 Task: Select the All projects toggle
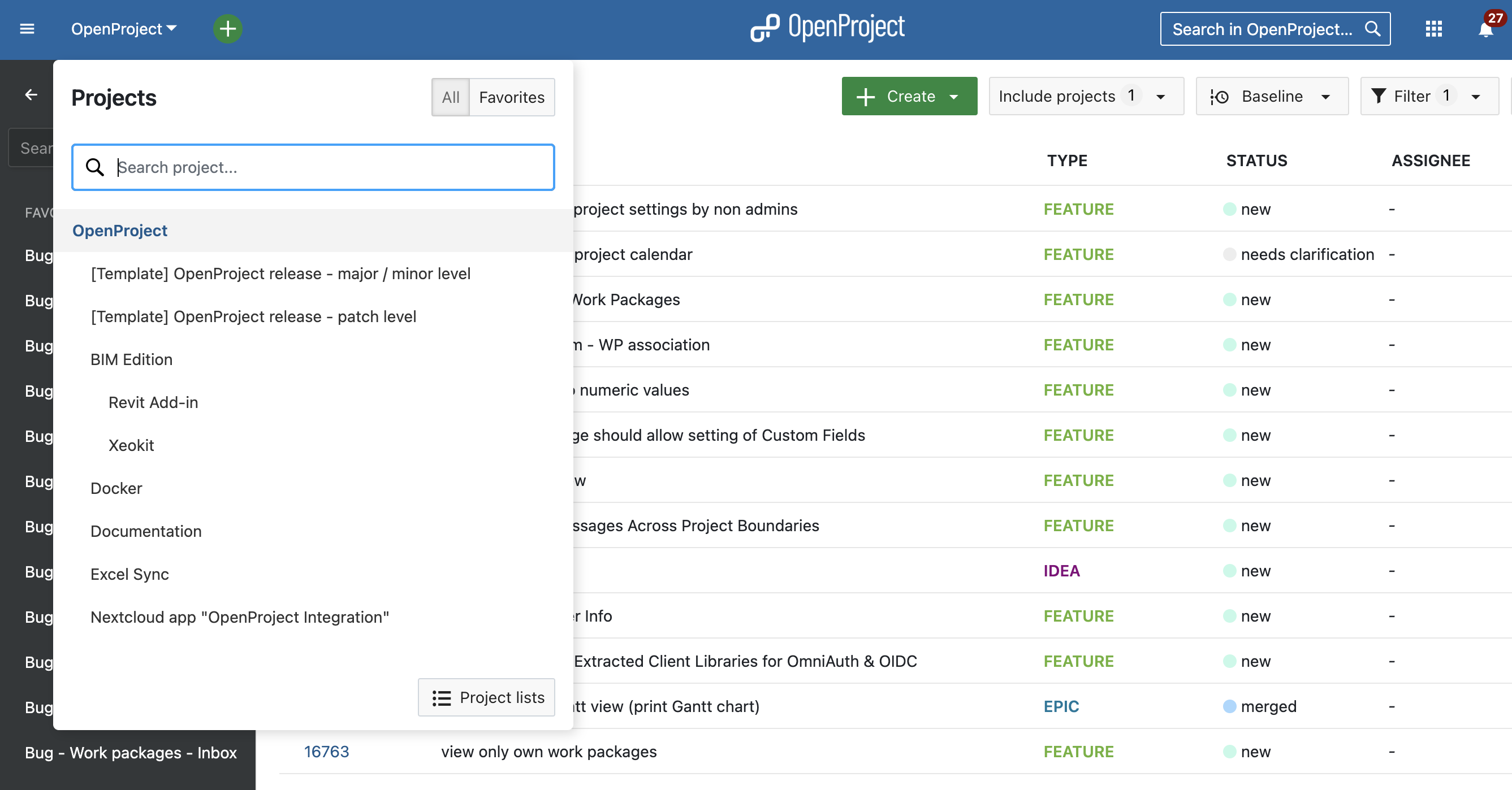(x=450, y=97)
